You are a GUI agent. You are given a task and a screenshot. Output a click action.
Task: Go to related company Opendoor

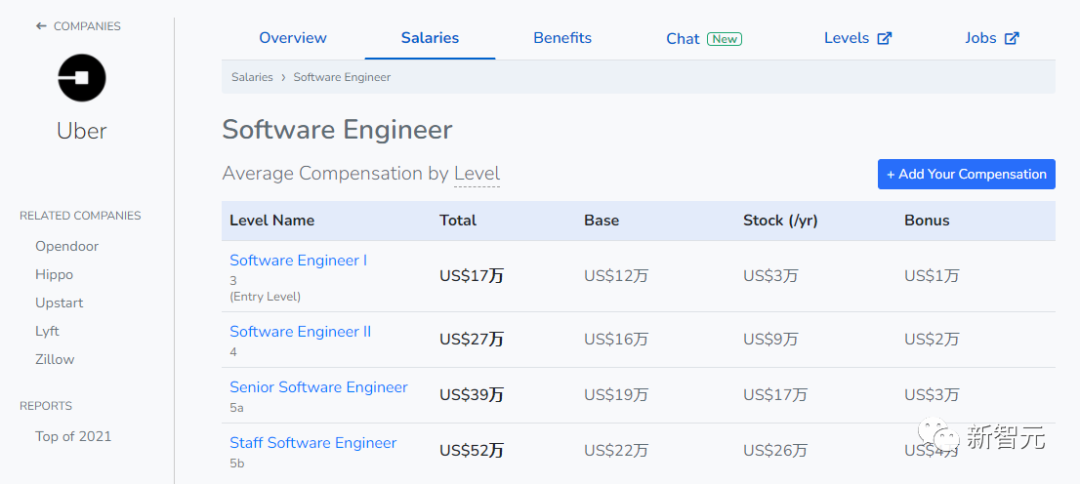(67, 246)
